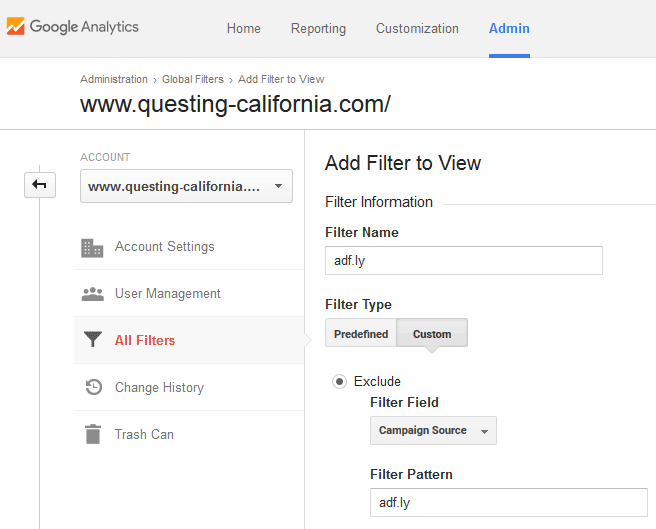Screen dimensions: 656x529
Task: Click the Administration breadcrumb link
Action: pos(114,79)
